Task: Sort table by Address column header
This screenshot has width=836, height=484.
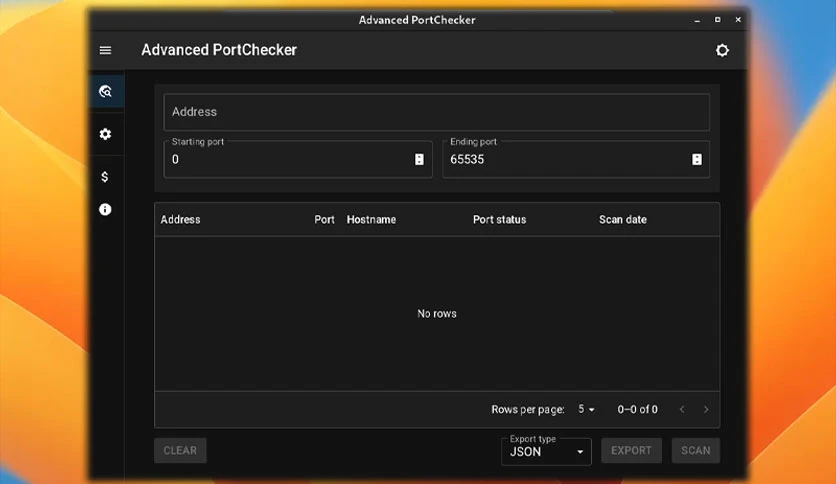Action: tap(180, 220)
